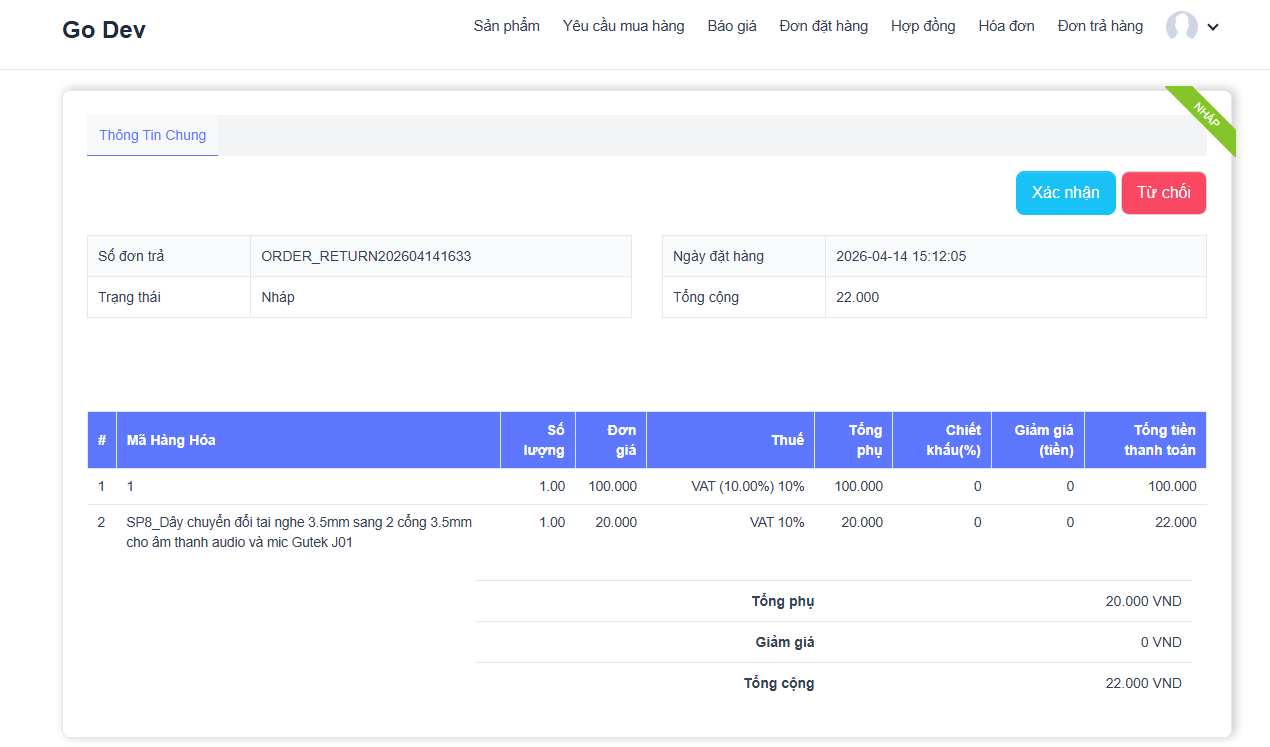This screenshot has width=1270, height=747.
Task: Click the user avatar icon
Action: (x=1181, y=27)
